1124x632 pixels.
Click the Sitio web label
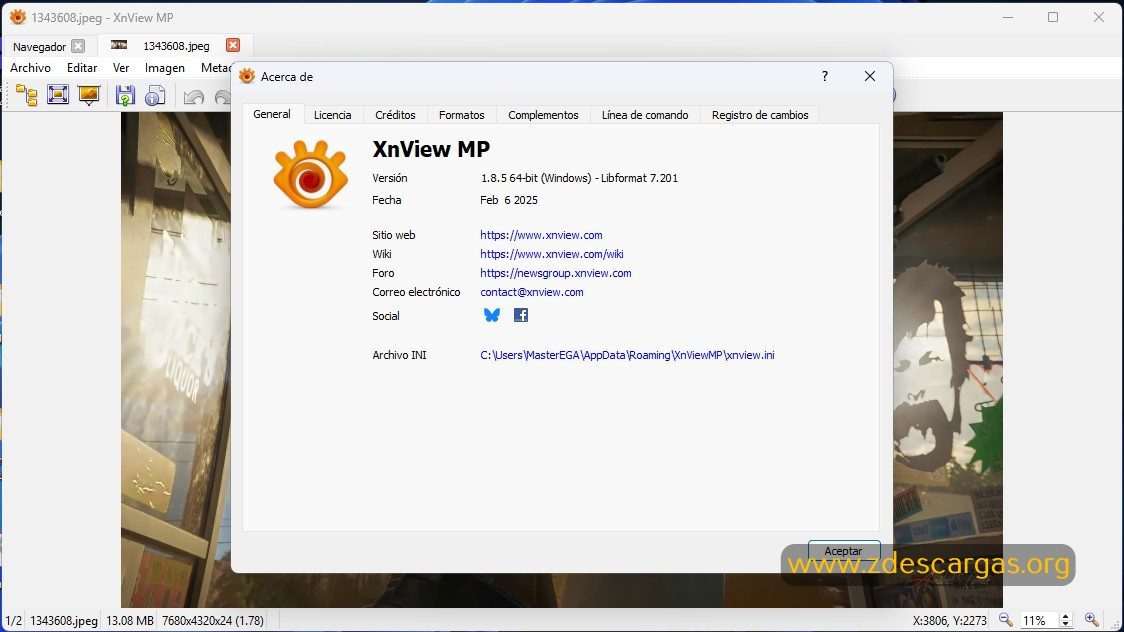(394, 235)
